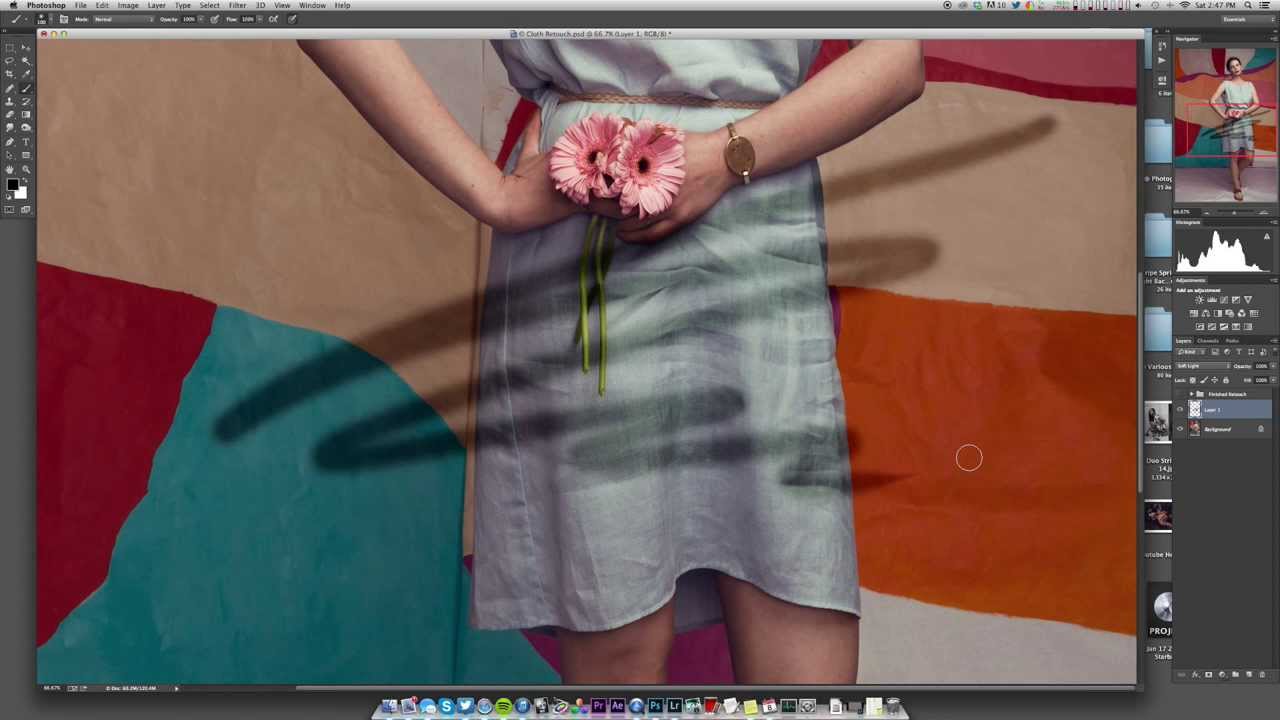Select the Brush tool in toolbox
The image size is (1280, 720).
point(26,88)
